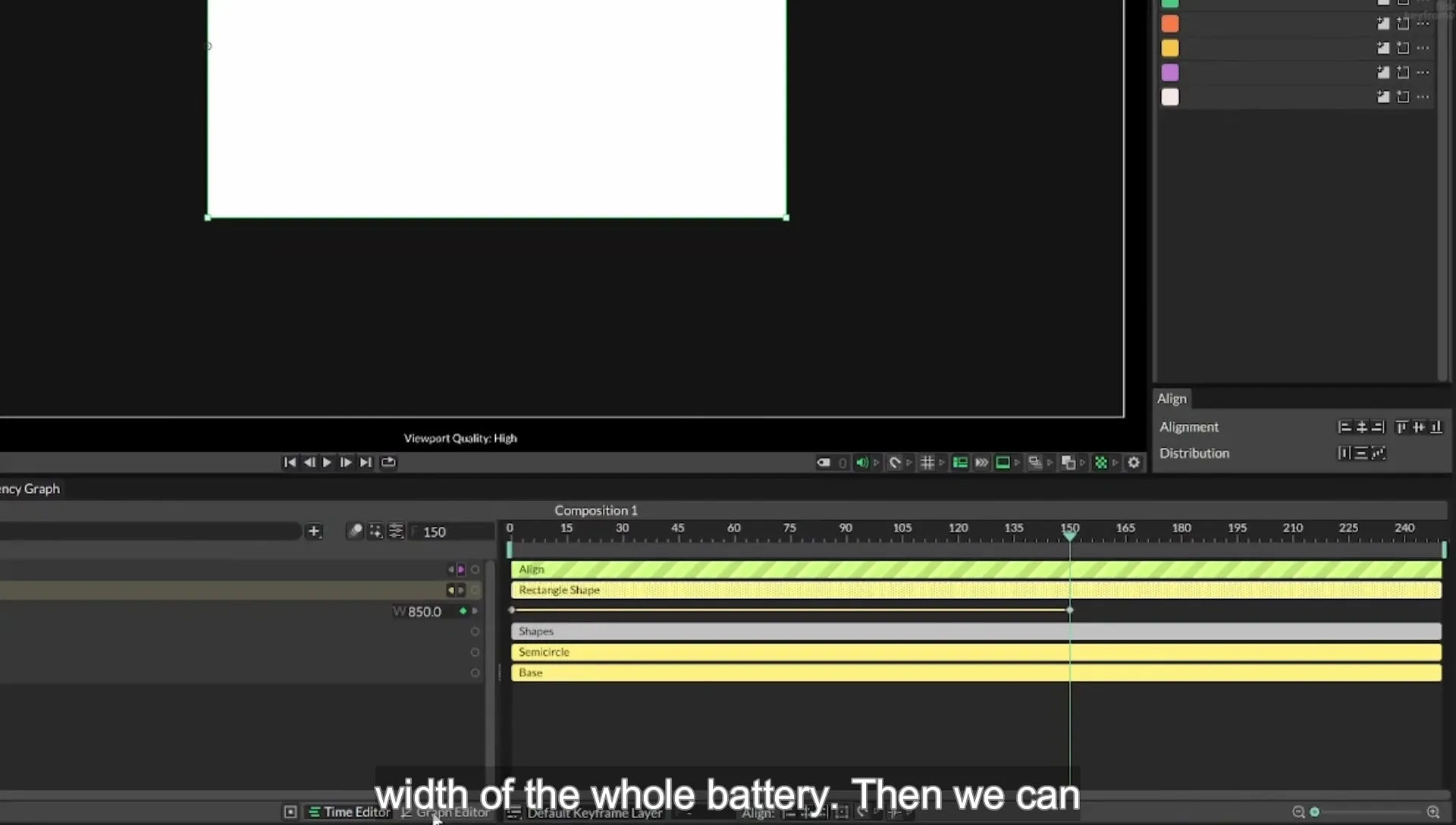Open the viewport settings gear
The image size is (1456, 825).
click(x=1134, y=463)
